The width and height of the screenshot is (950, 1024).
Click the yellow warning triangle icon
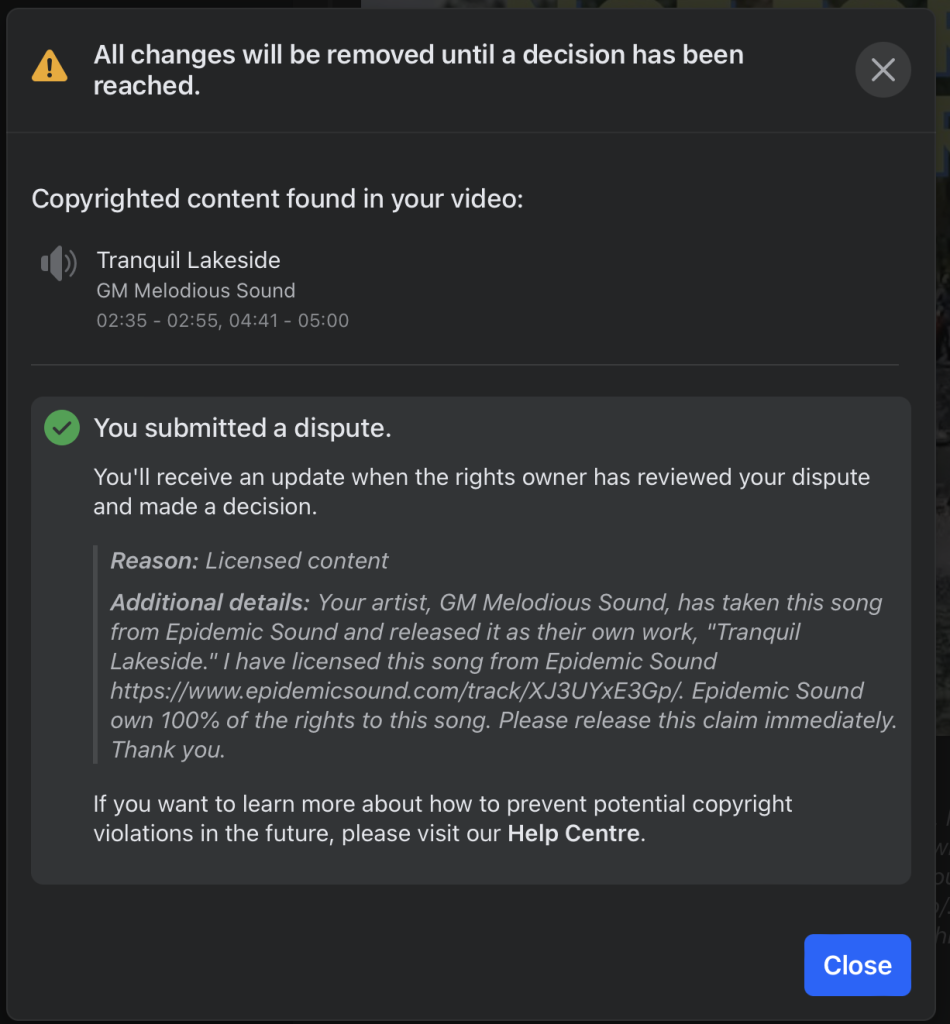click(x=50, y=66)
